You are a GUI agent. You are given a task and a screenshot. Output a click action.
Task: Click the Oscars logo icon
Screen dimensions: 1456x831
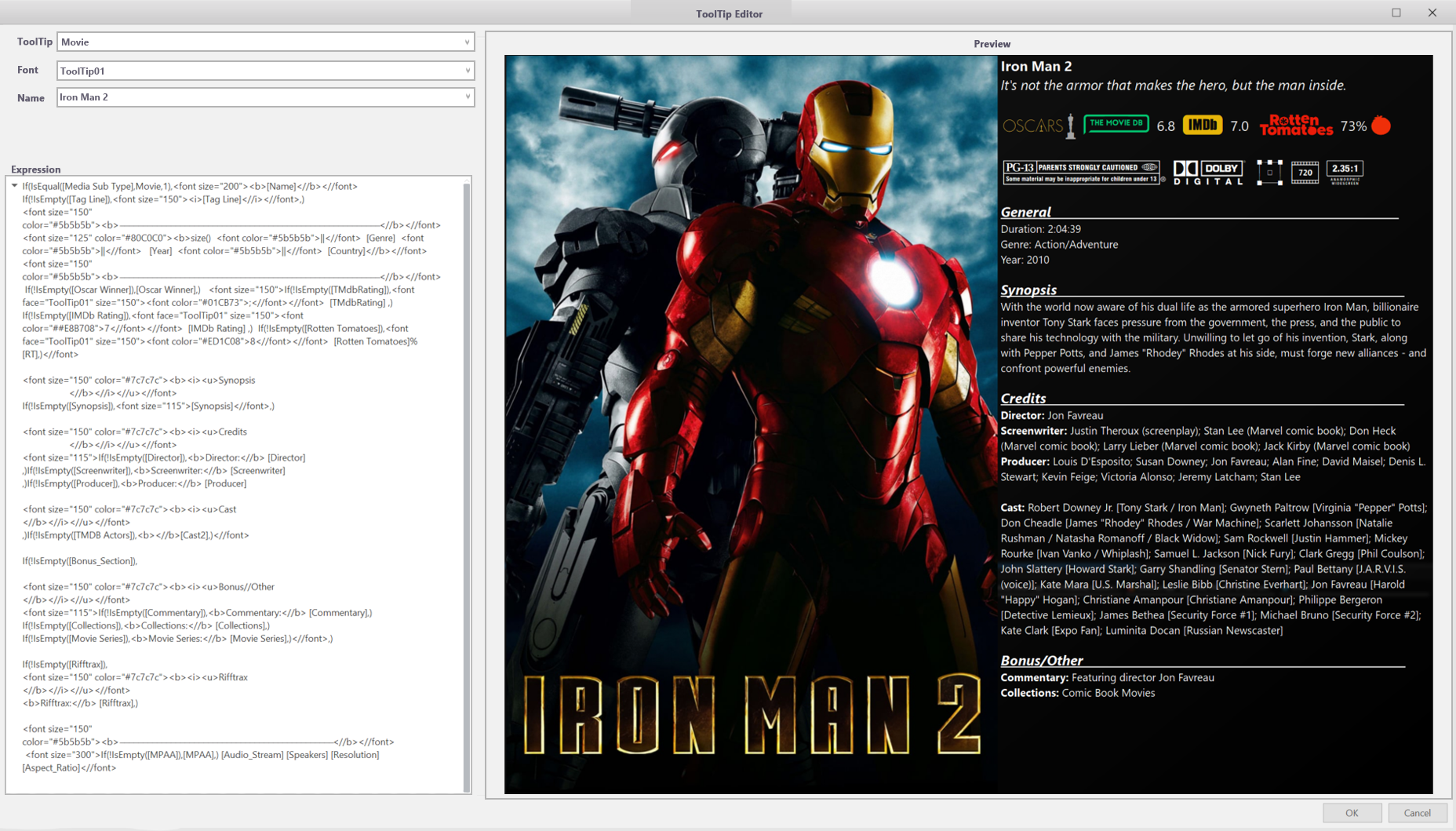[x=1039, y=126]
